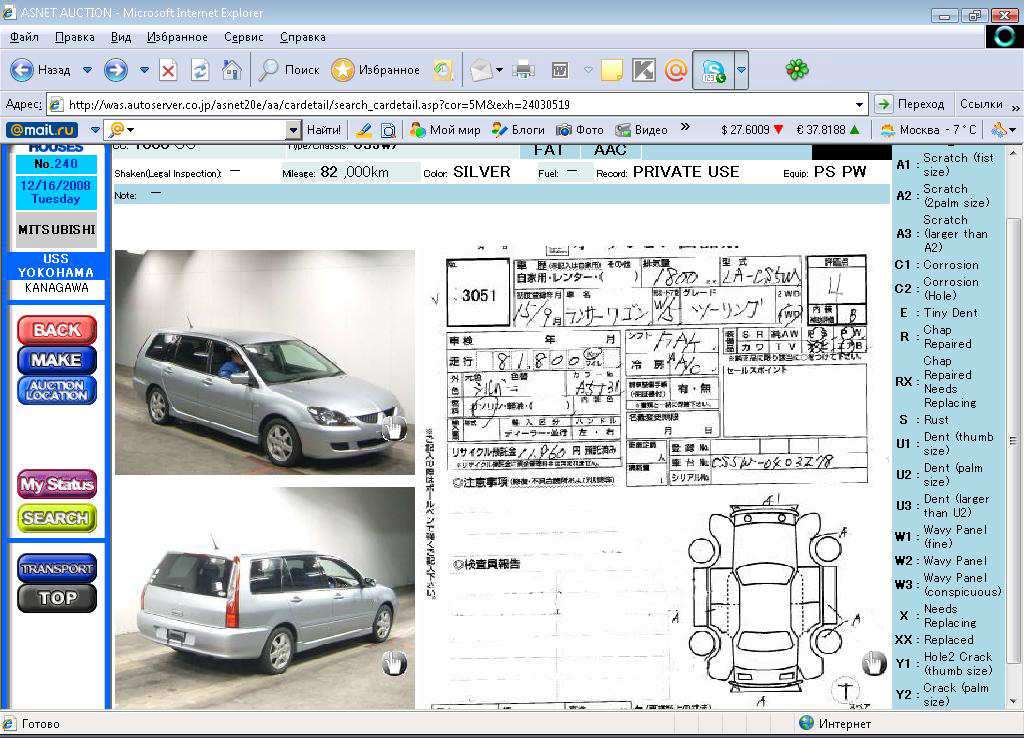
Task: Click the red BACK button
Action: point(57,330)
